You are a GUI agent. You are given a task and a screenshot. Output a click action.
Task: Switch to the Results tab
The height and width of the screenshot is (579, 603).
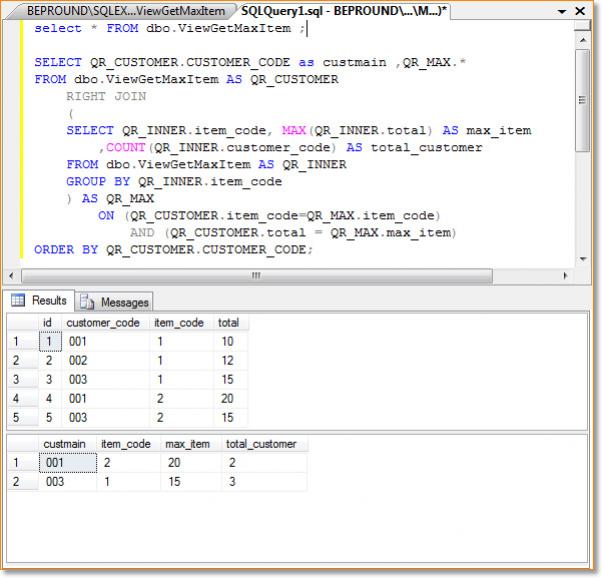click(x=48, y=301)
